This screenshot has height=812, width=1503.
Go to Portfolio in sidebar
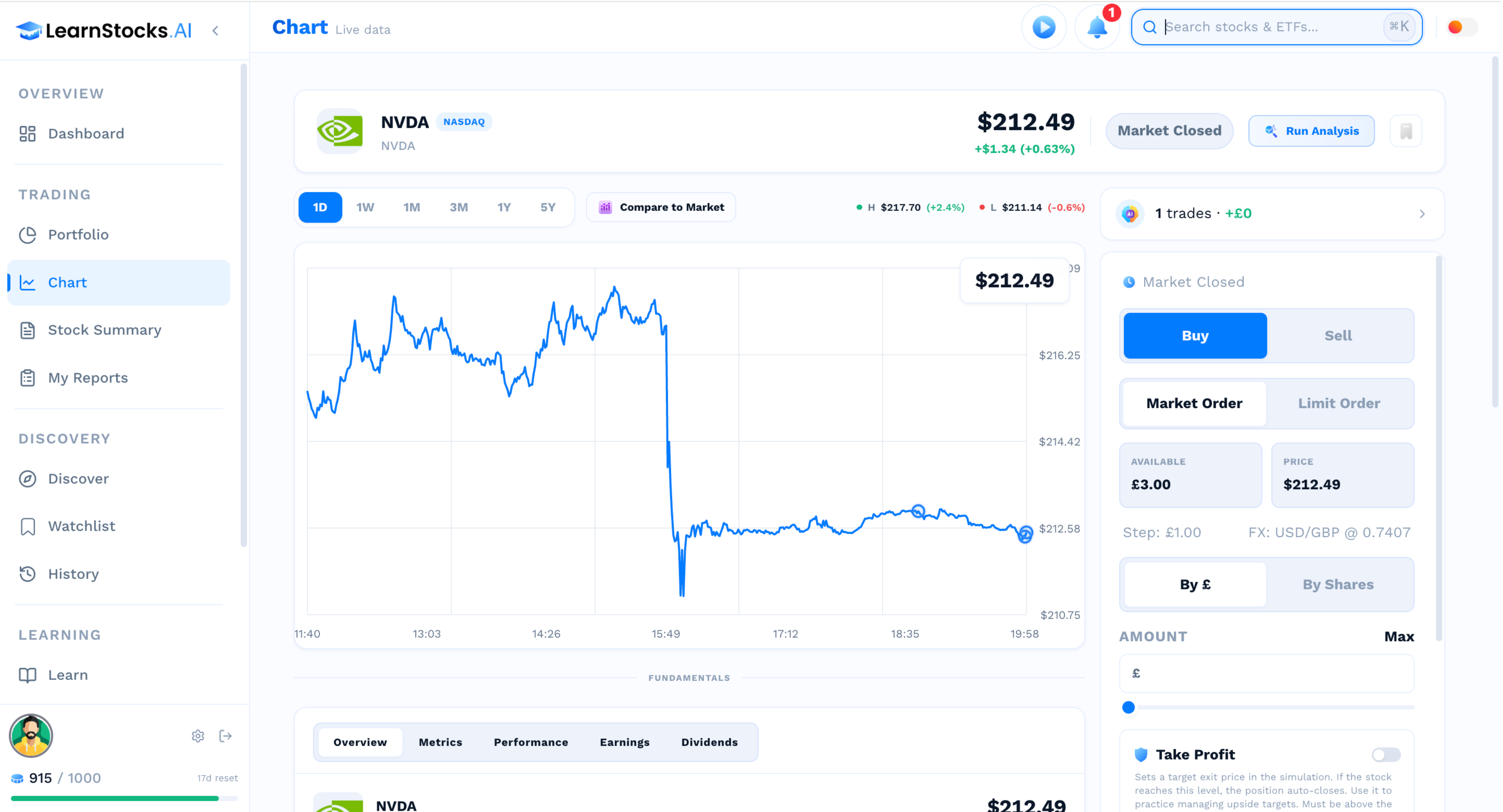[118, 234]
